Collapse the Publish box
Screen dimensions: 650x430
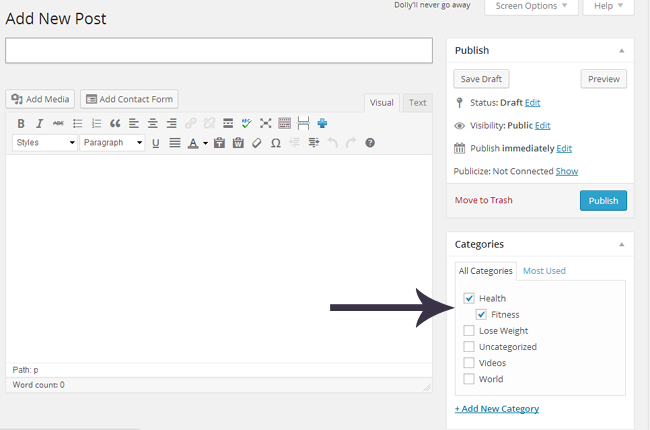(621, 51)
